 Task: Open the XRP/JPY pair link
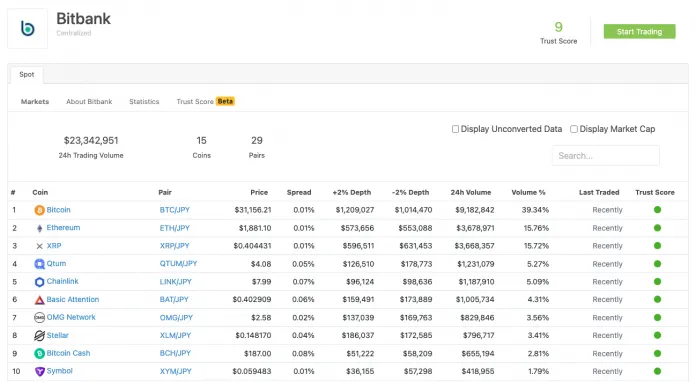click(x=174, y=246)
